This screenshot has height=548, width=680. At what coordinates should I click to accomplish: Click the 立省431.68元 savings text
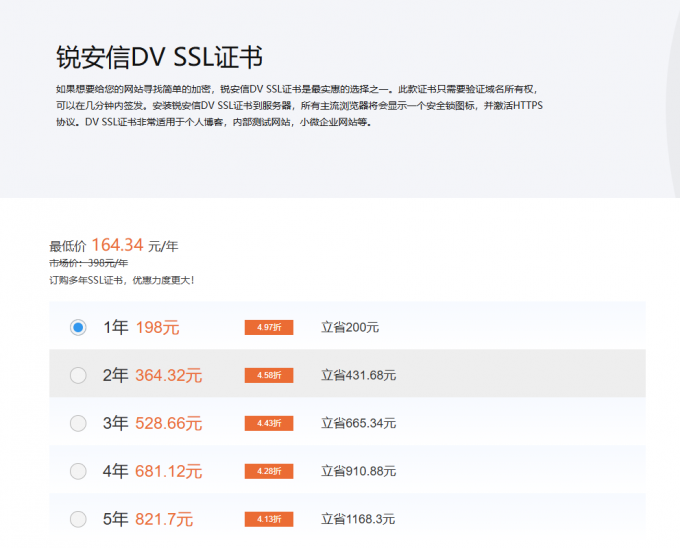click(358, 375)
